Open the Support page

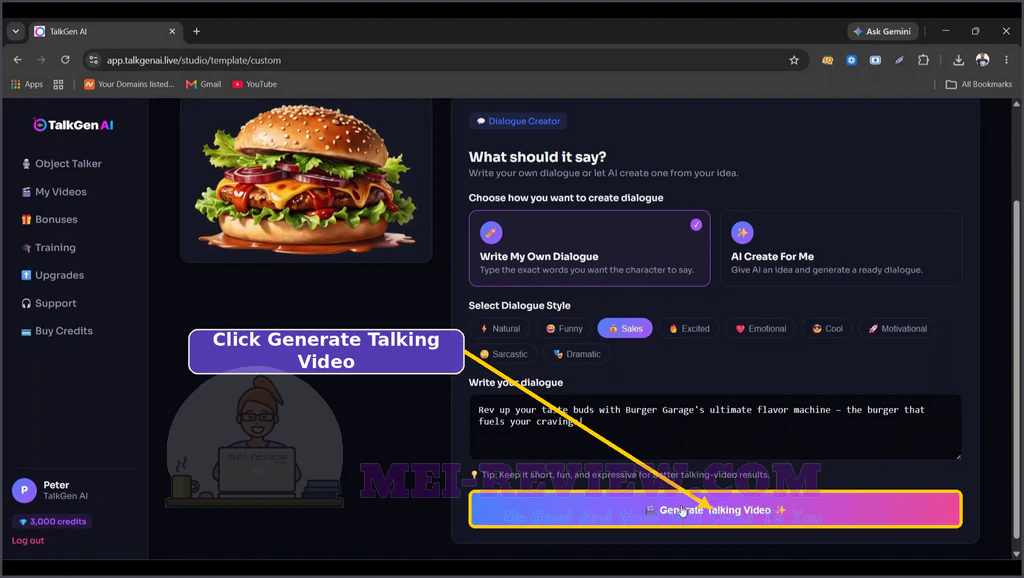click(49, 304)
